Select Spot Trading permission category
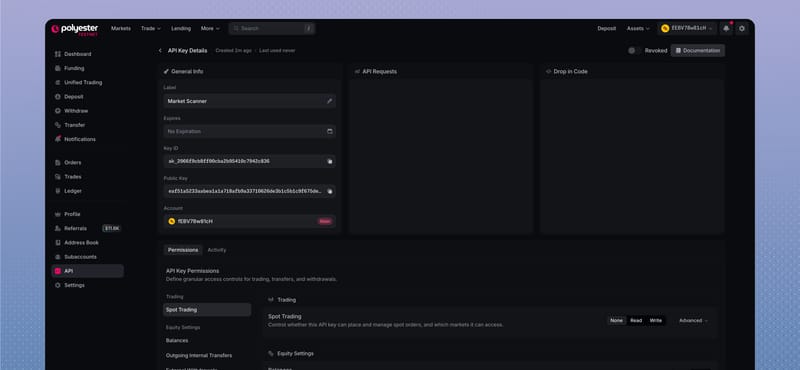The width and height of the screenshot is (800, 370). [x=207, y=310]
